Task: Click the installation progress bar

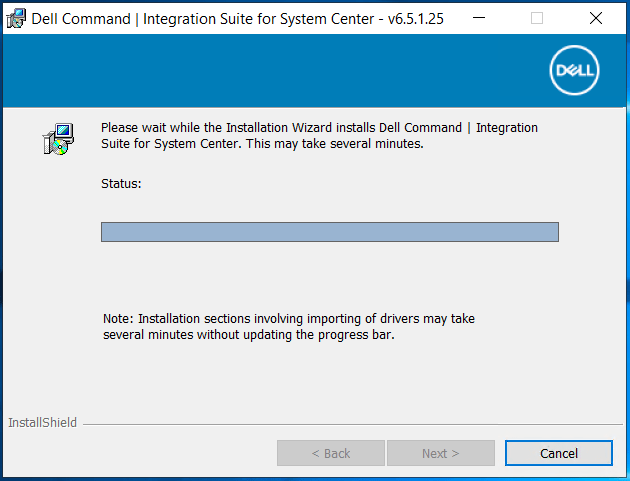Action: [329, 232]
